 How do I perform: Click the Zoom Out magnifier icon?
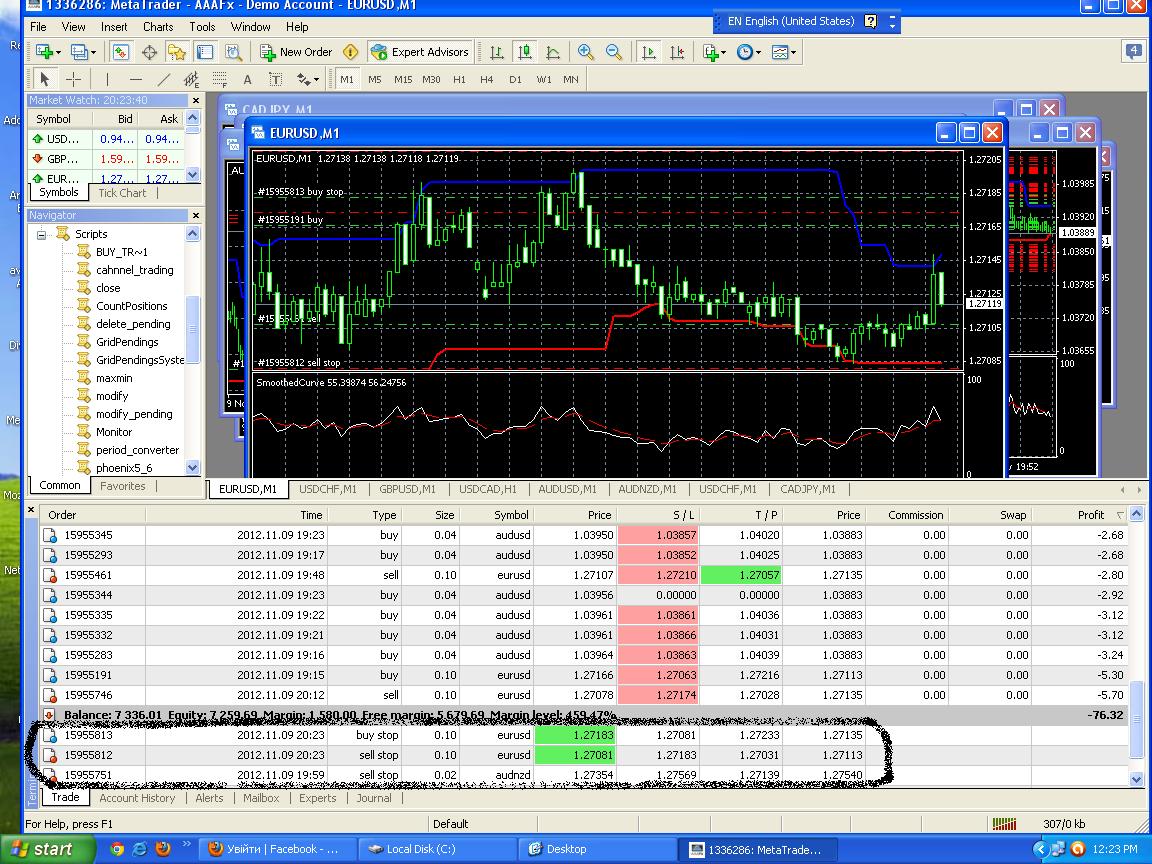click(613, 52)
